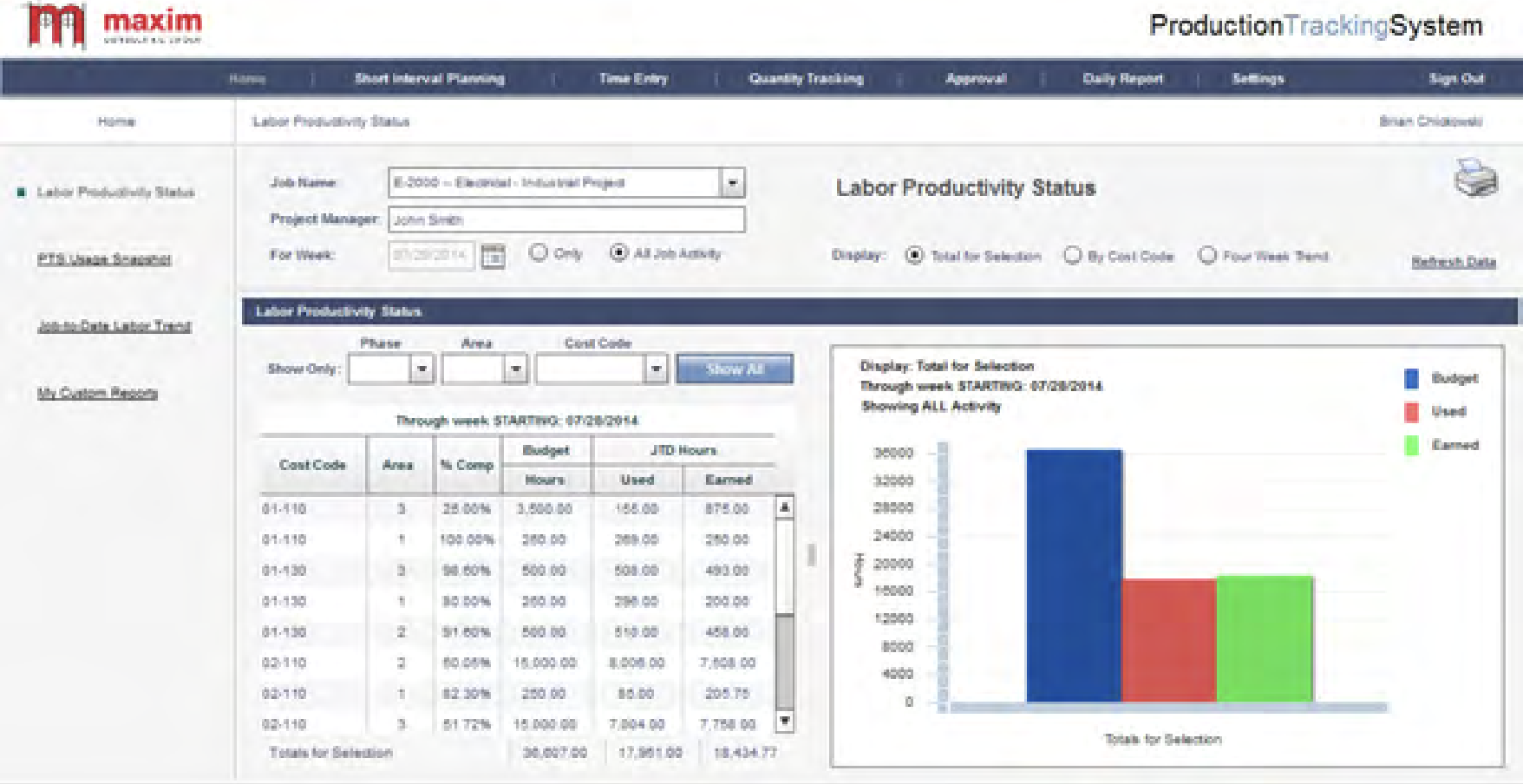This screenshot has height=784, width=1523.
Task: Expand the Job Name dropdown
Action: (733, 183)
